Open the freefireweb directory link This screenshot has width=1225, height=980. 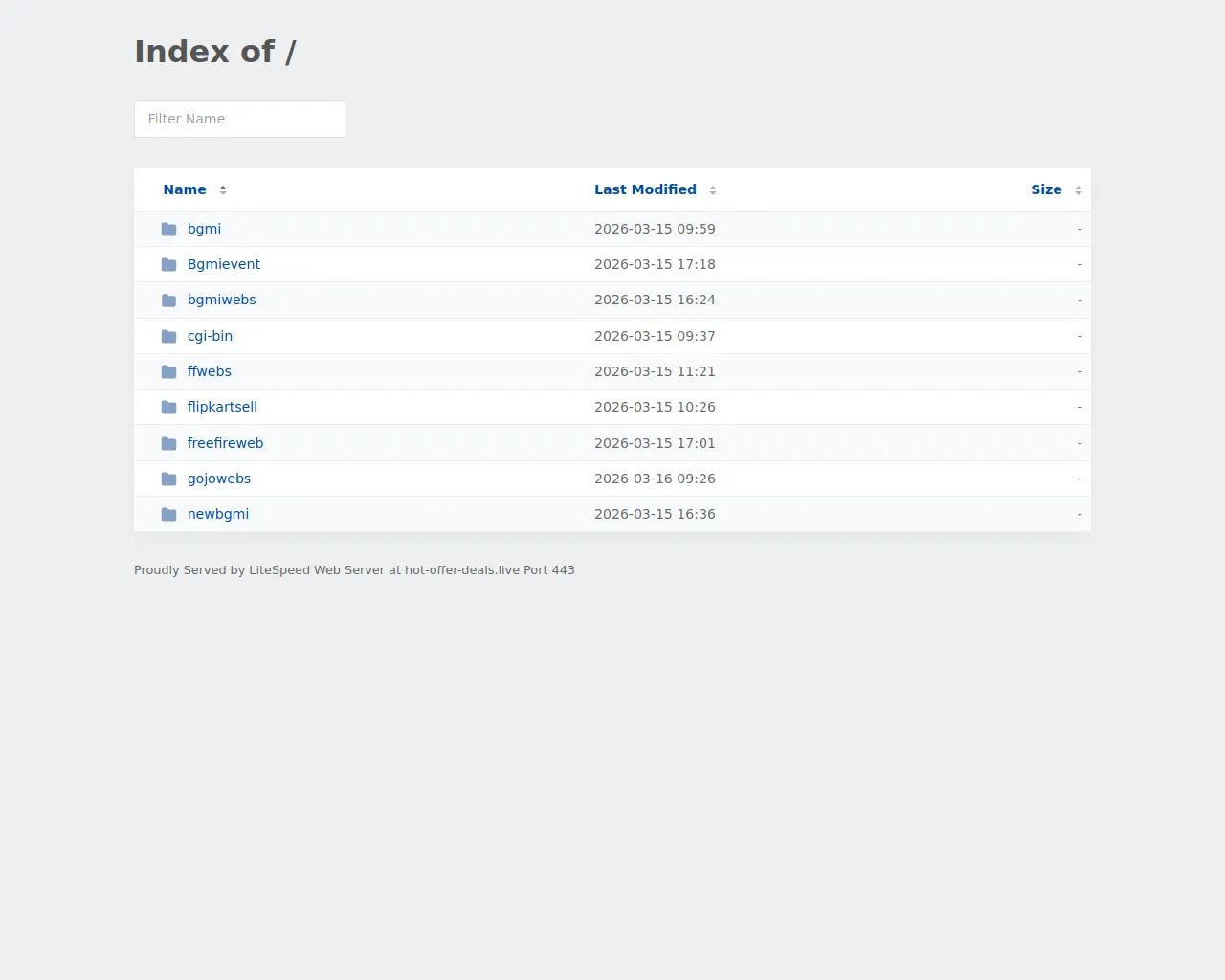pyautogui.click(x=225, y=443)
